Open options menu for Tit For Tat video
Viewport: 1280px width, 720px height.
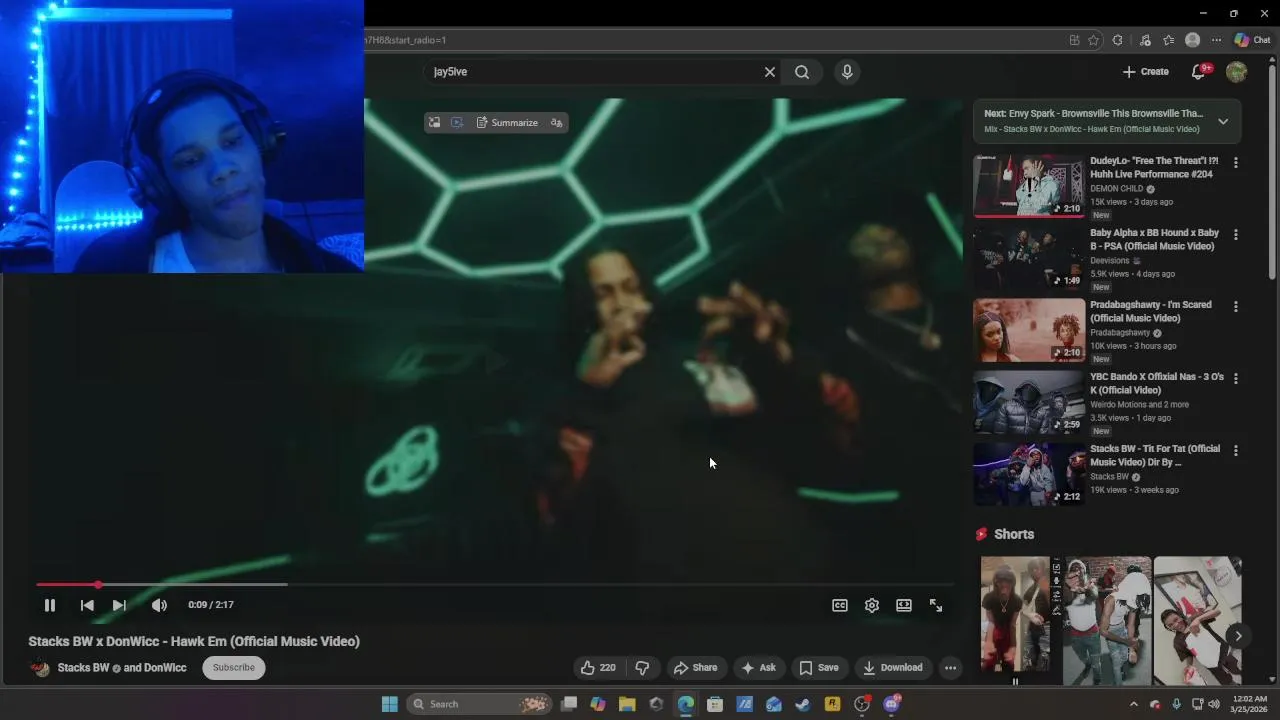[x=1236, y=450]
